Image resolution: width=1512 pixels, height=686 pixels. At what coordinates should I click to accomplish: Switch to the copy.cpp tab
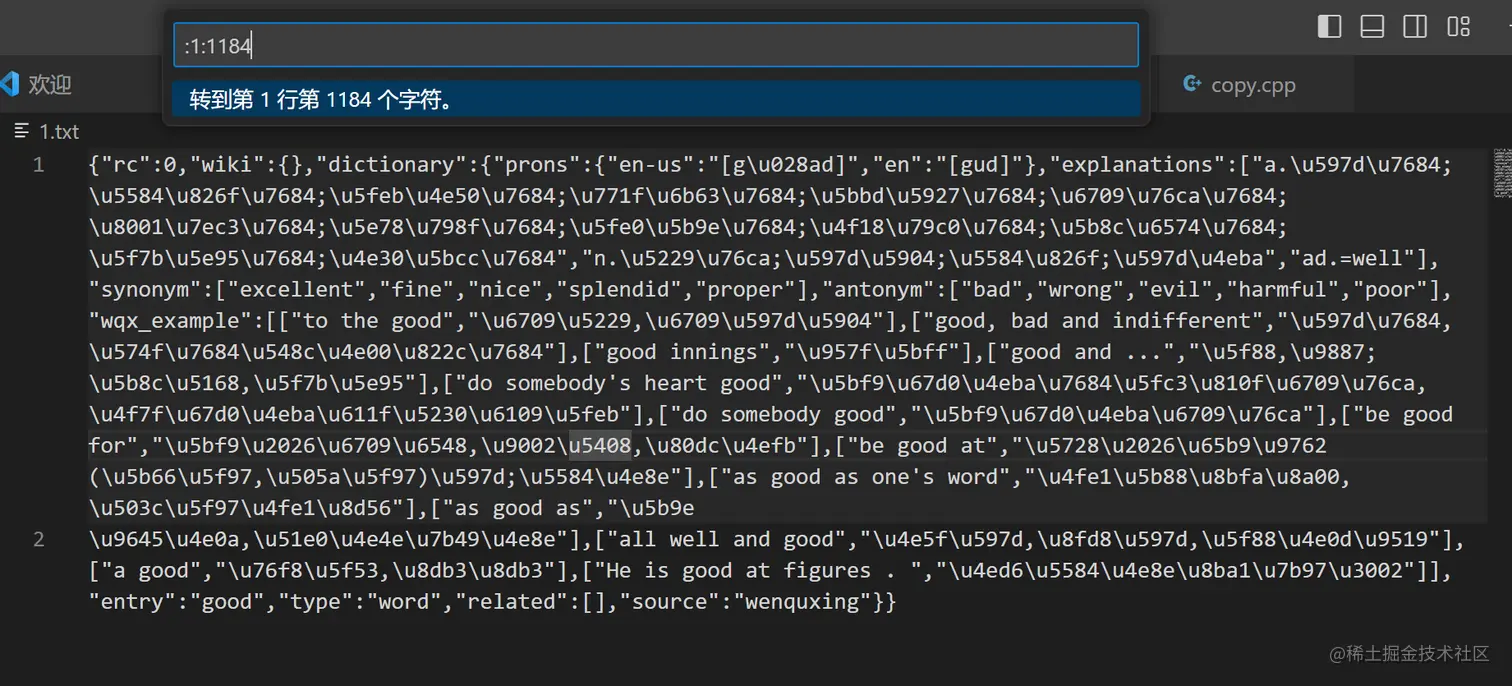click(1253, 85)
